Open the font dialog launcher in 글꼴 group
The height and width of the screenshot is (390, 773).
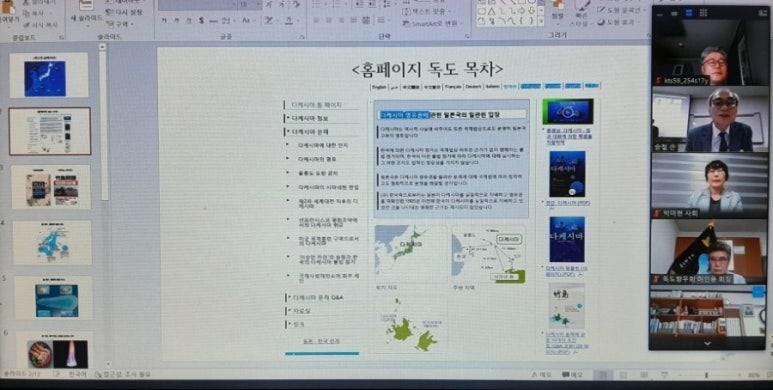coord(301,37)
